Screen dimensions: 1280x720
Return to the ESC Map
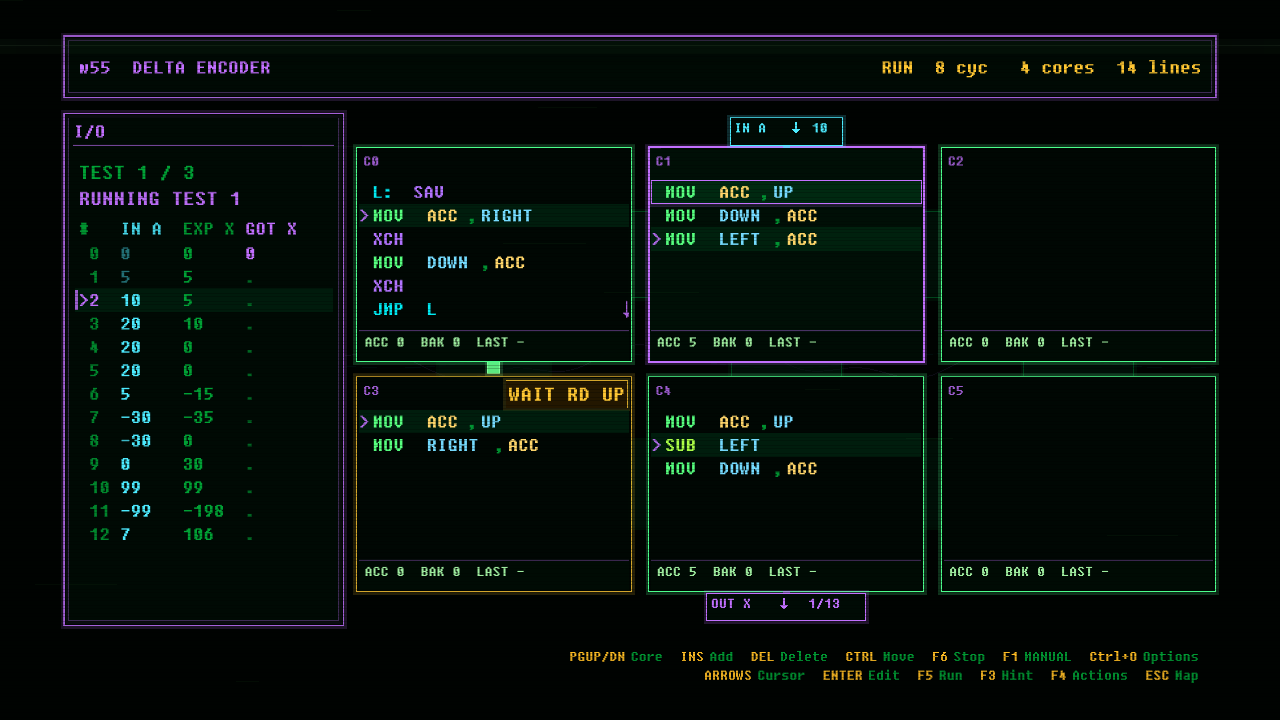[x=1172, y=675]
